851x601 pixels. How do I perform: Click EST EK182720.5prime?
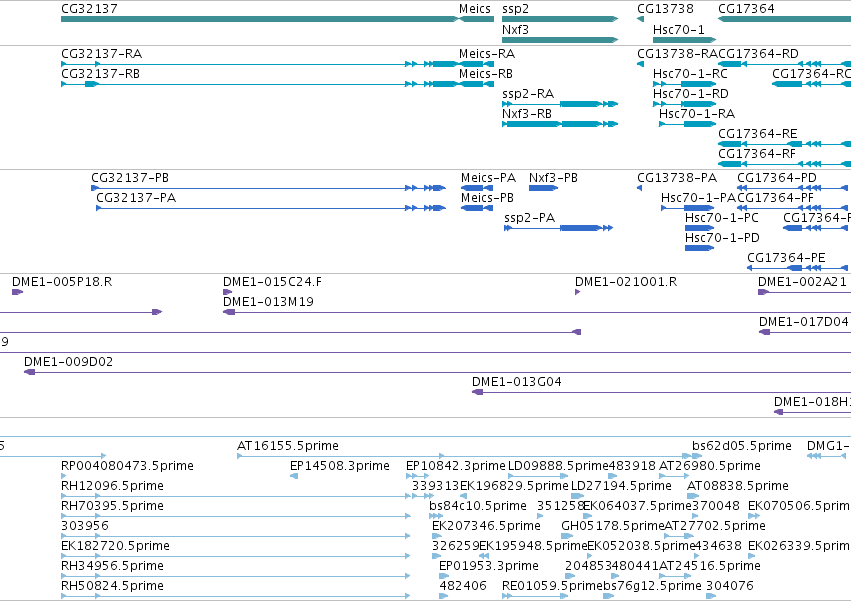click(x=236, y=556)
